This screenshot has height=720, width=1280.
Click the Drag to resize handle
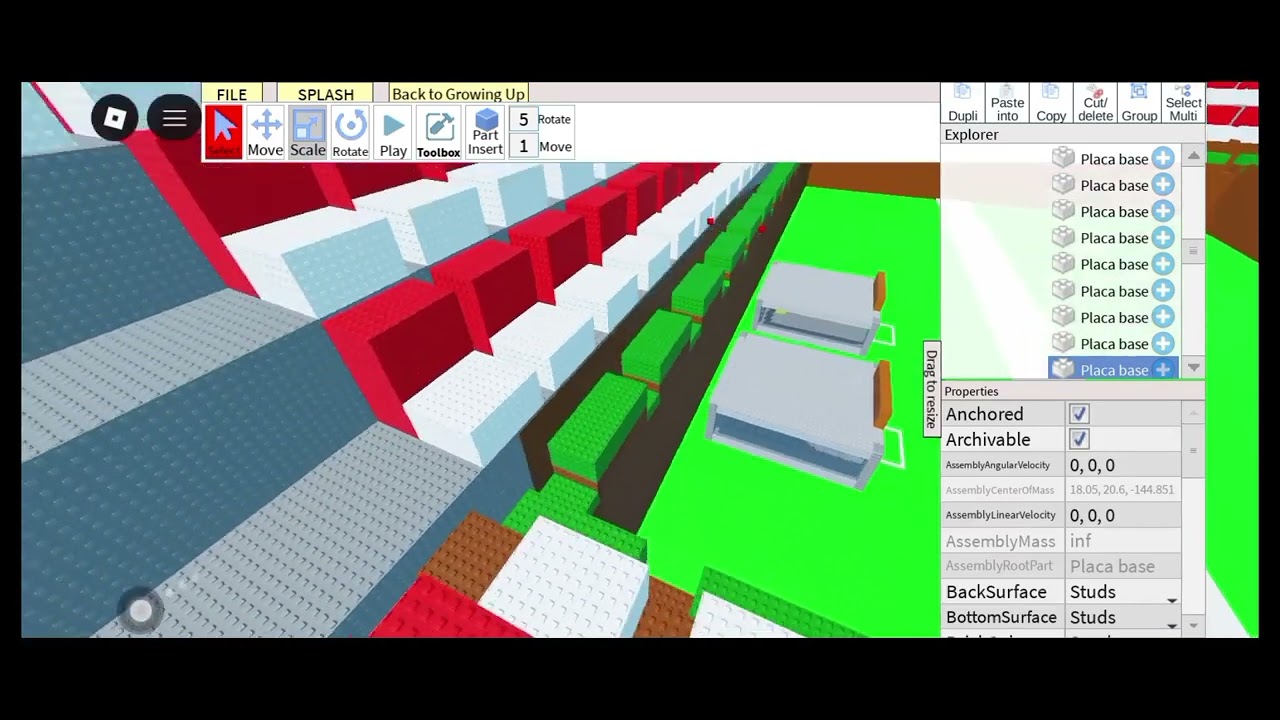931,387
